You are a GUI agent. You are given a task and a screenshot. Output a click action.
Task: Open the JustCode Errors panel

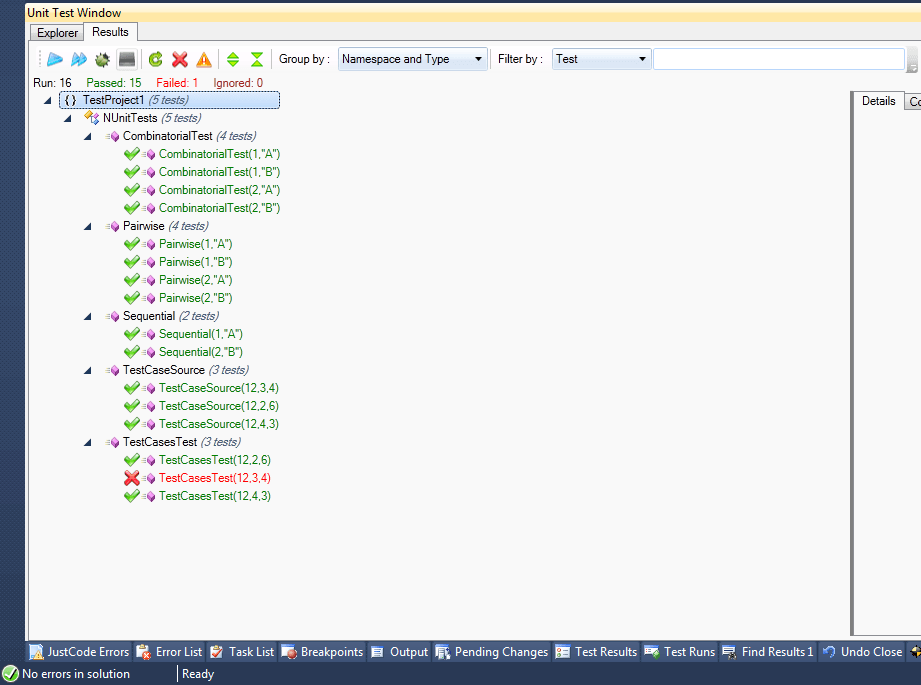[x=79, y=652]
